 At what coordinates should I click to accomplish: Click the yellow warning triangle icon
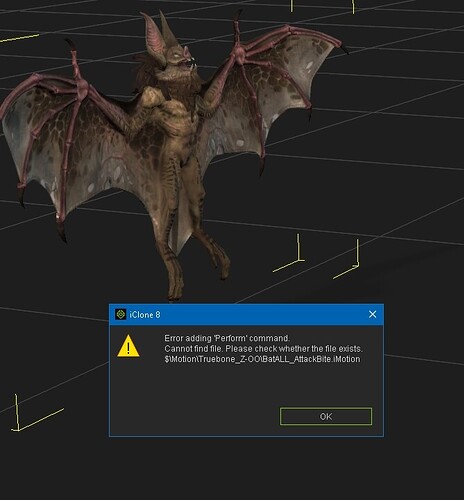[x=128, y=346]
